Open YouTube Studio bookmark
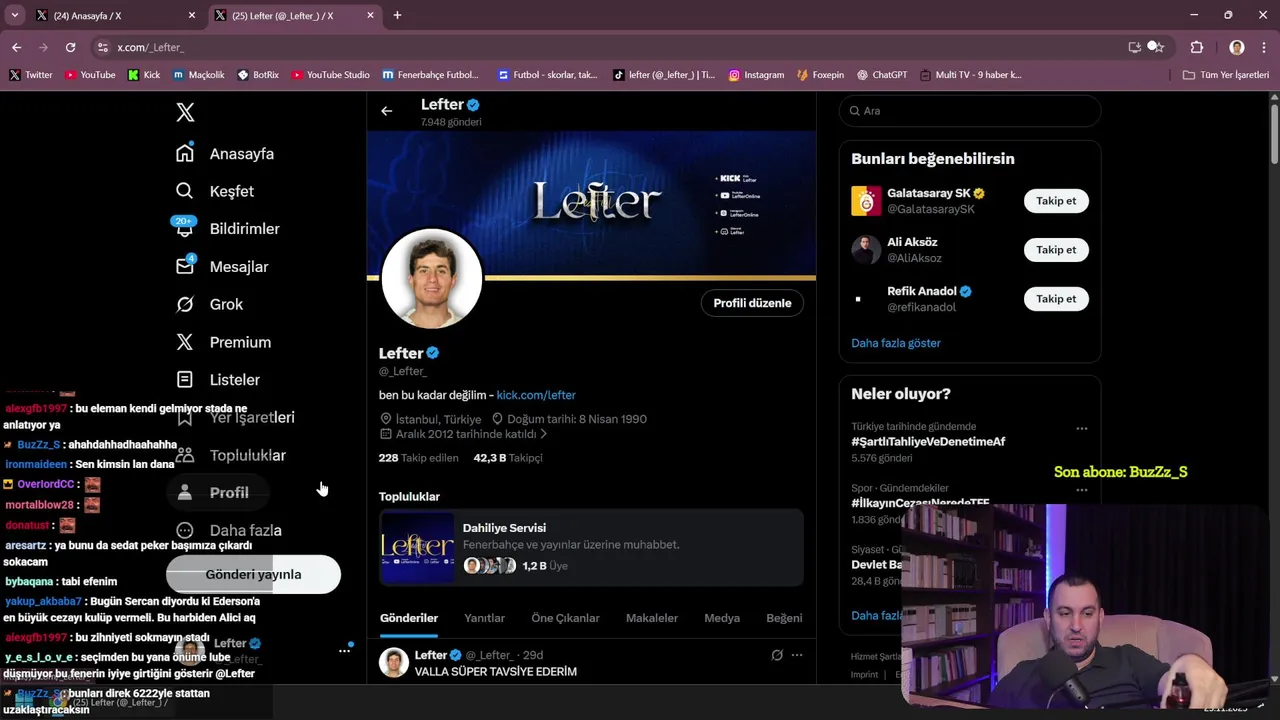The height and width of the screenshot is (720, 1280). [x=330, y=75]
